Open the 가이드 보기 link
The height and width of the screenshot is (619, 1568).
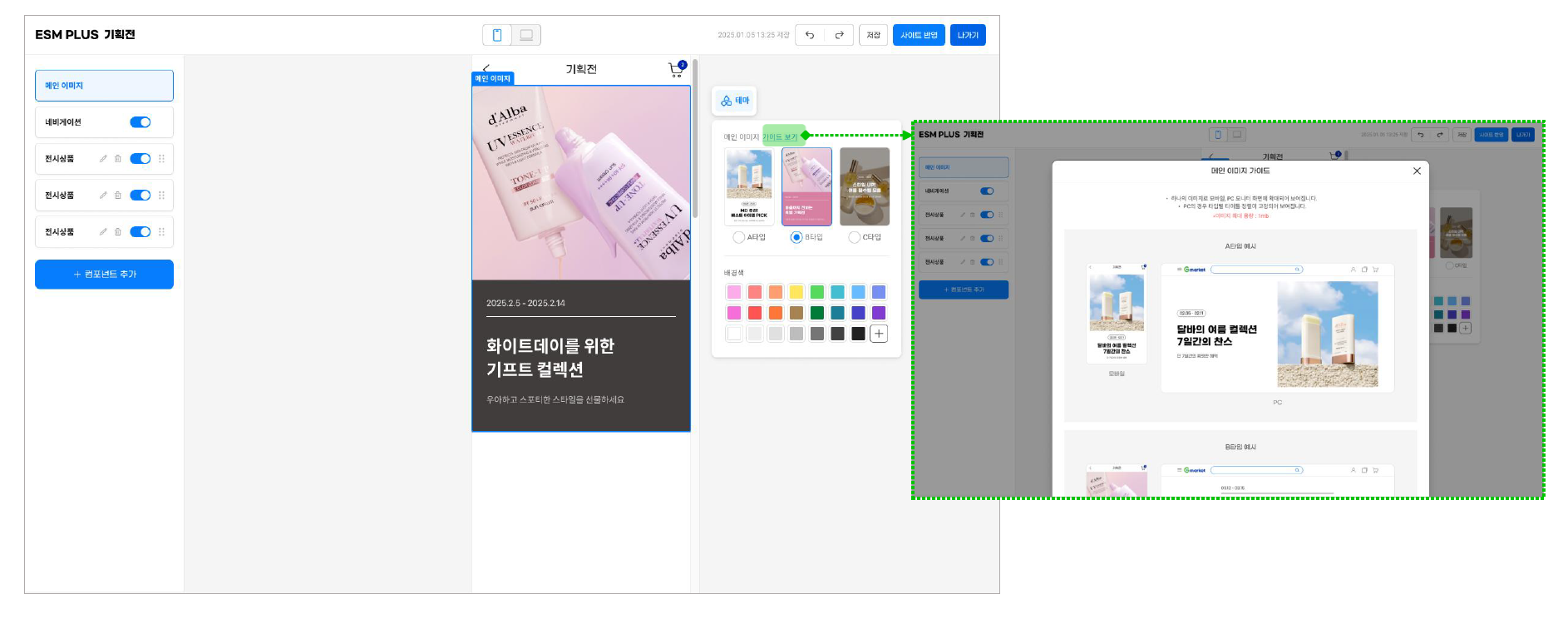tap(780, 137)
